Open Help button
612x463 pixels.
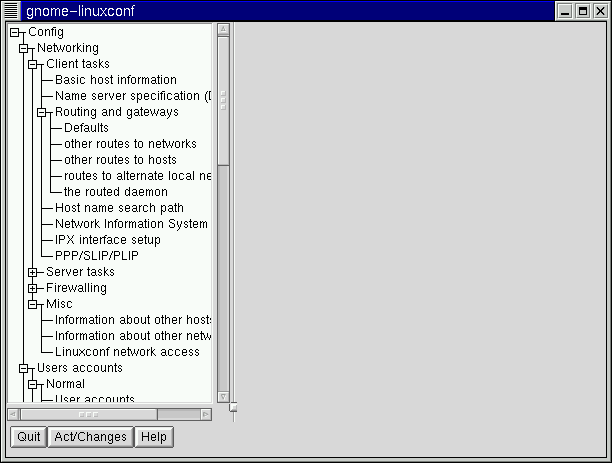(153, 437)
